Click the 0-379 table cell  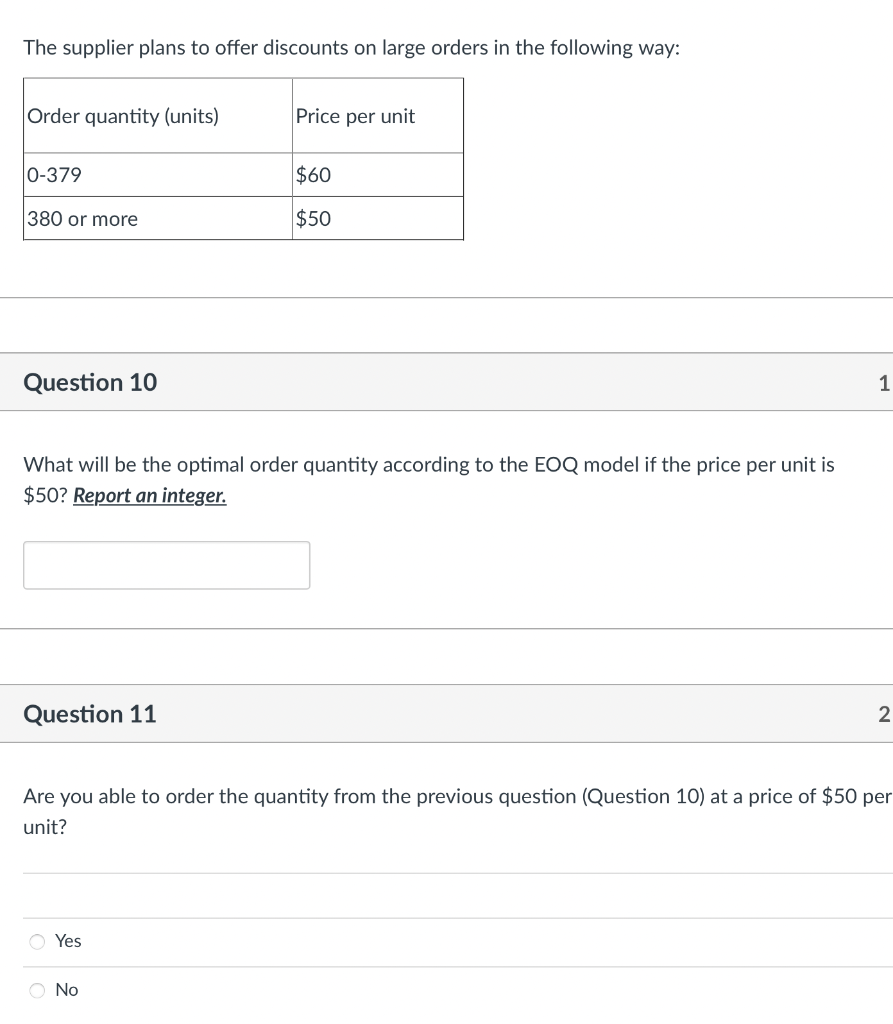pyautogui.click(x=55, y=175)
